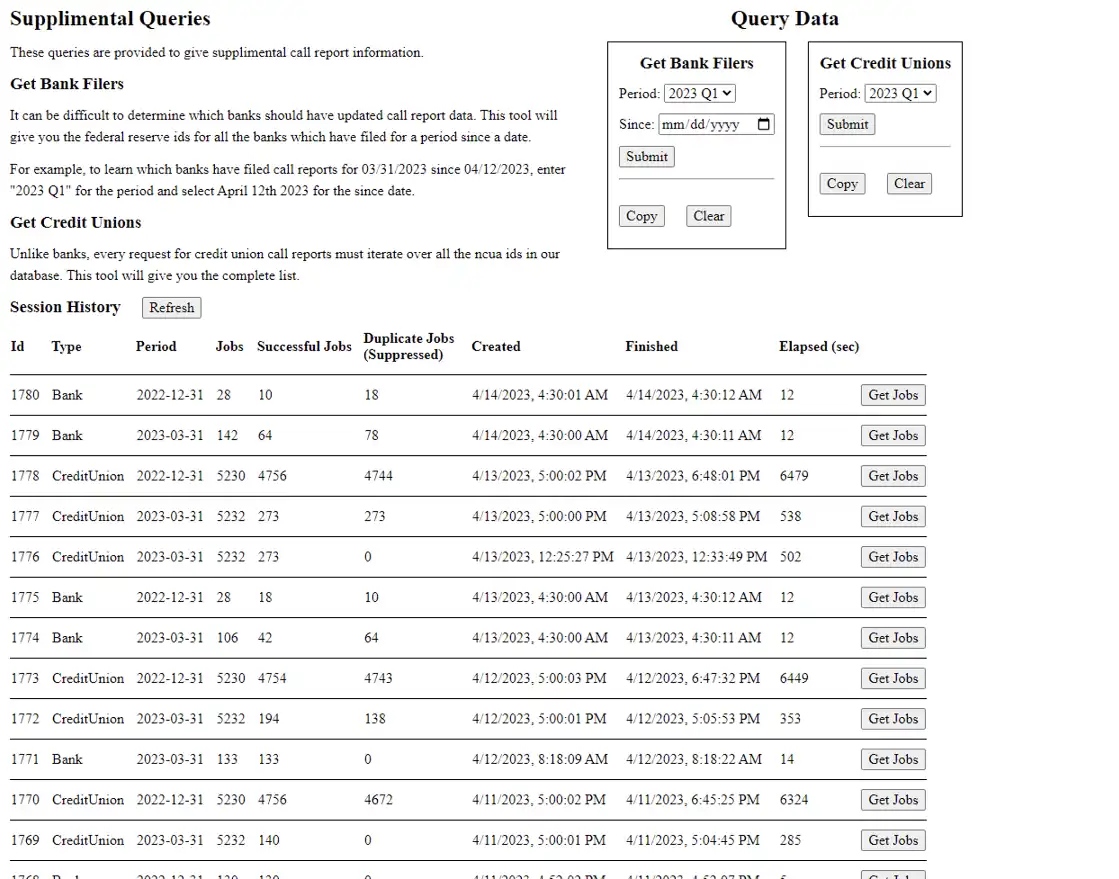Click finished time 4/12/2023, 8:18:22 AM
Viewport: 1119px width, 879px height.
point(694,759)
